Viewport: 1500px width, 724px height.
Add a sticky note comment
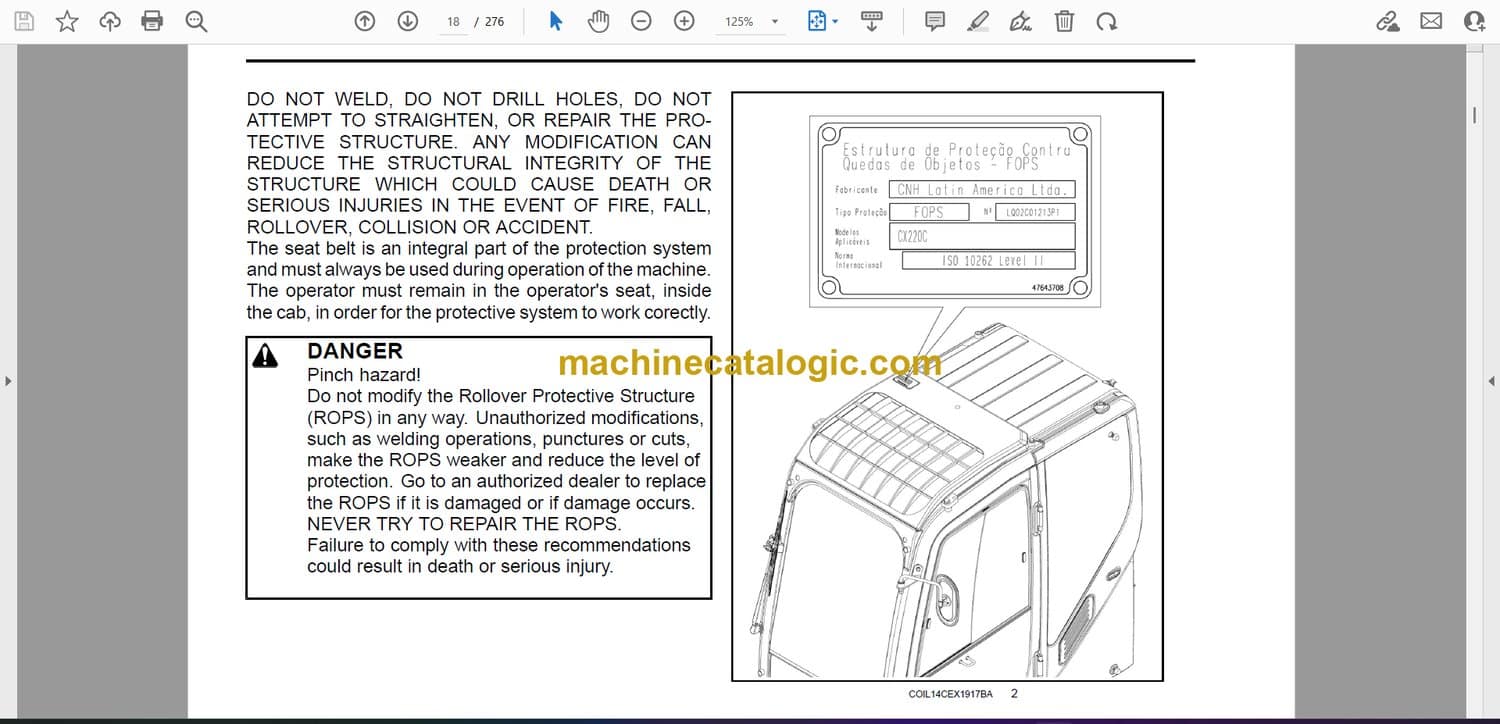point(935,21)
